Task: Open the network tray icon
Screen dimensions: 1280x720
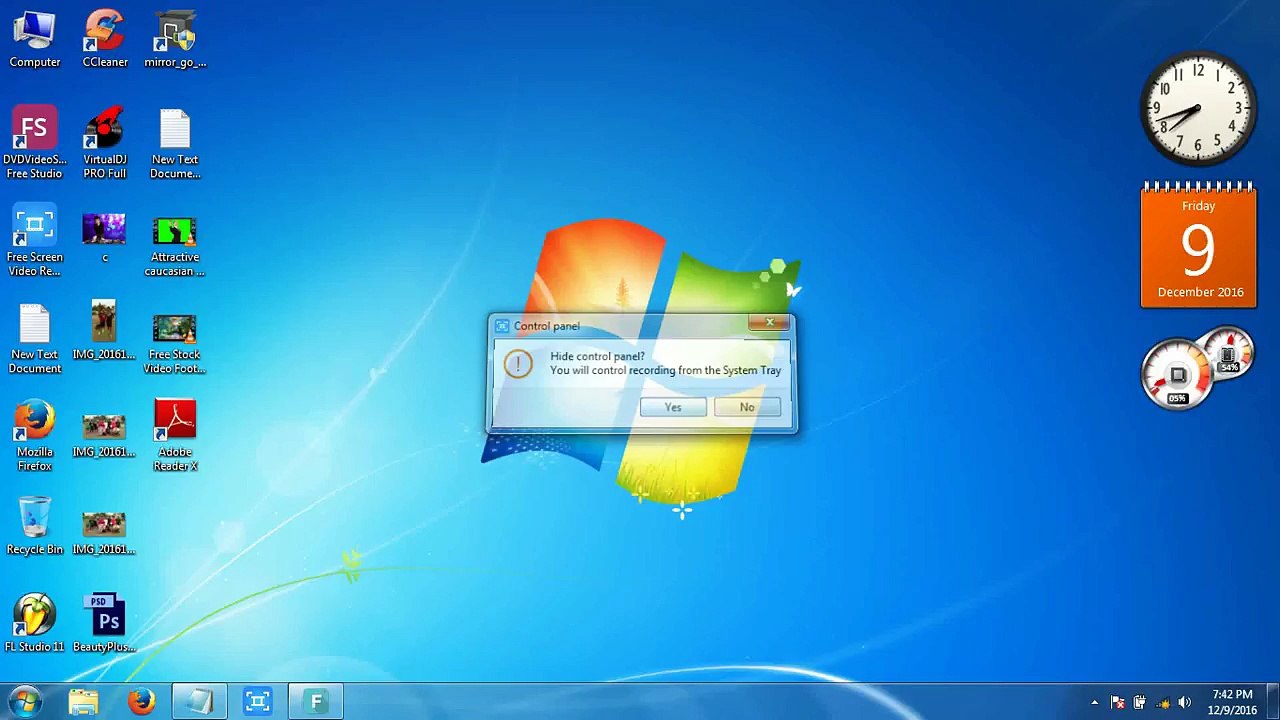Action: (1162, 703)
